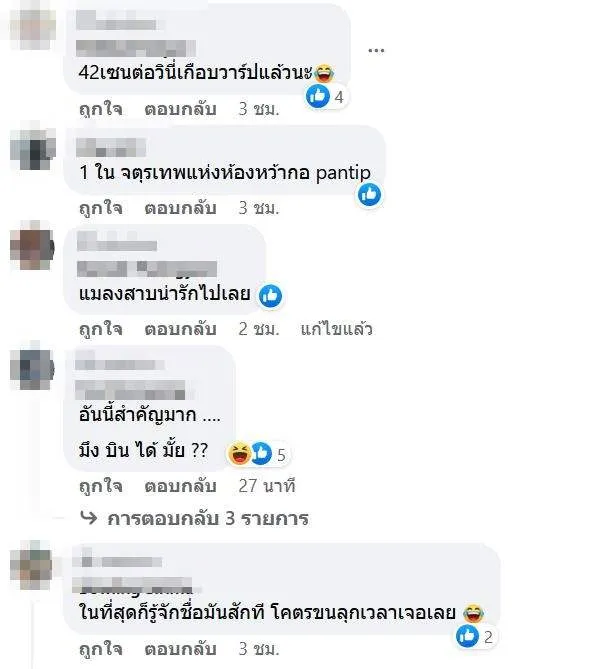Open blurred avatar of the last commenter
The width and height of the screenshot is (615, 669).
(x=33, y=565)
